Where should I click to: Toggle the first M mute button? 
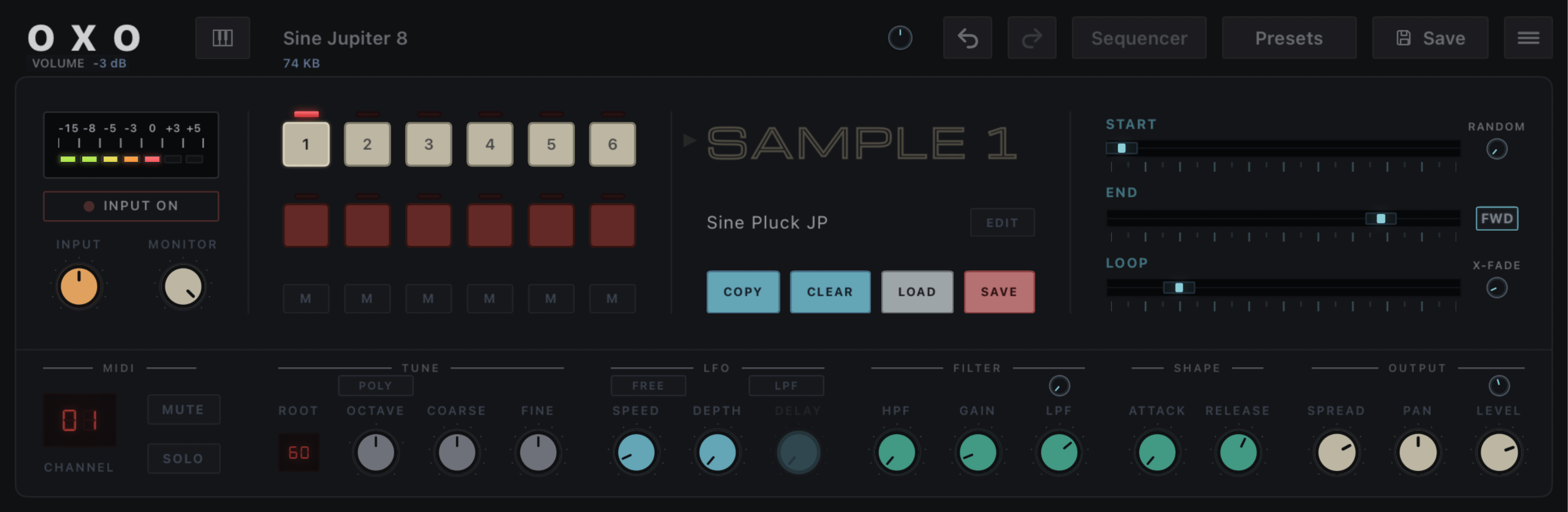click(306, 299)
